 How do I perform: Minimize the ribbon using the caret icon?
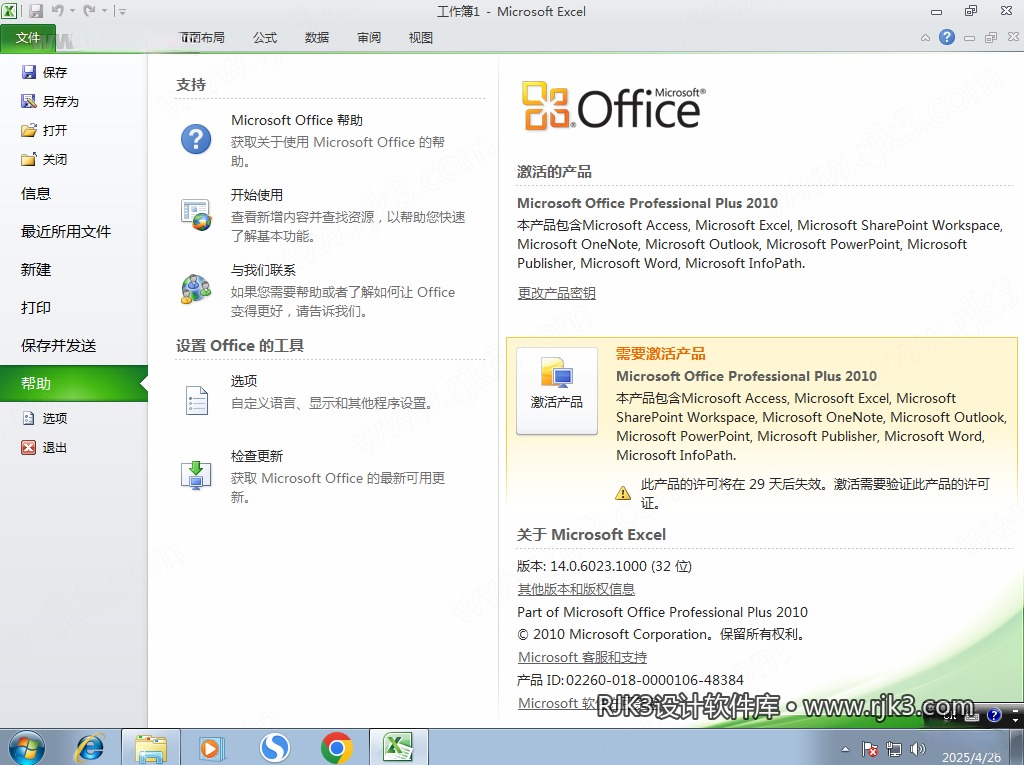(x=925, y=38)
